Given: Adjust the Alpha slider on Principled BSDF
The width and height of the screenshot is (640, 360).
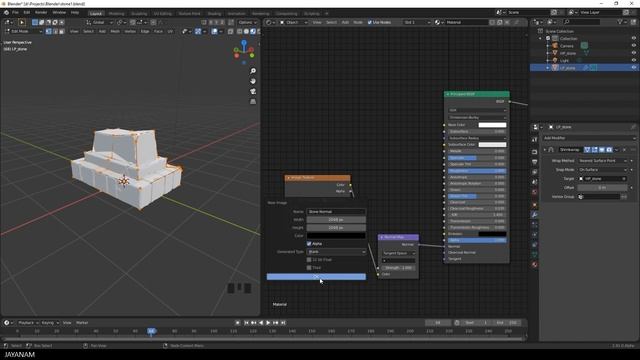Looking at the screenshot, I should click(477, 240).
